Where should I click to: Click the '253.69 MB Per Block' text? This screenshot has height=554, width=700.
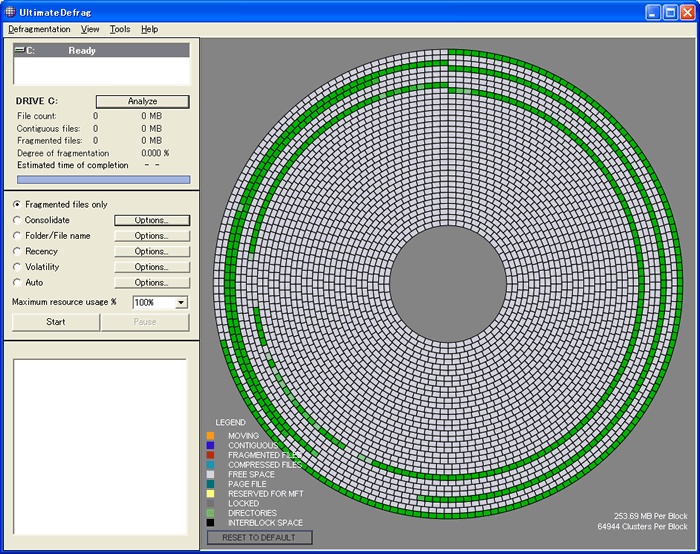(x=650, y=516)
